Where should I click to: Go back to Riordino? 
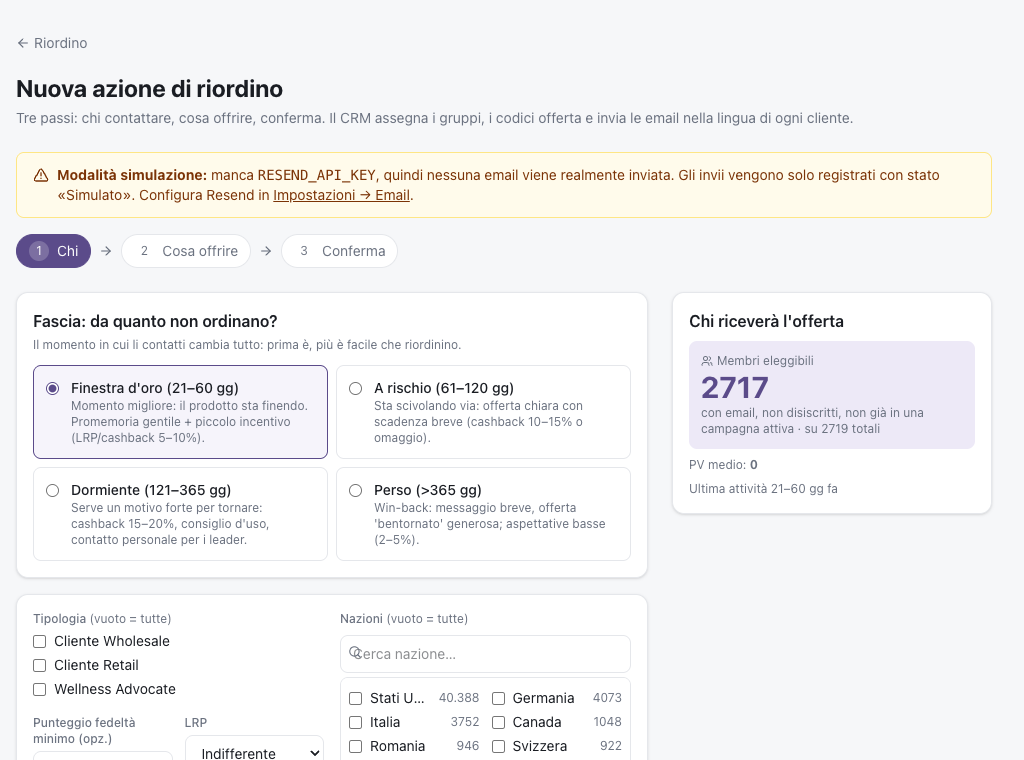[52, 43]
